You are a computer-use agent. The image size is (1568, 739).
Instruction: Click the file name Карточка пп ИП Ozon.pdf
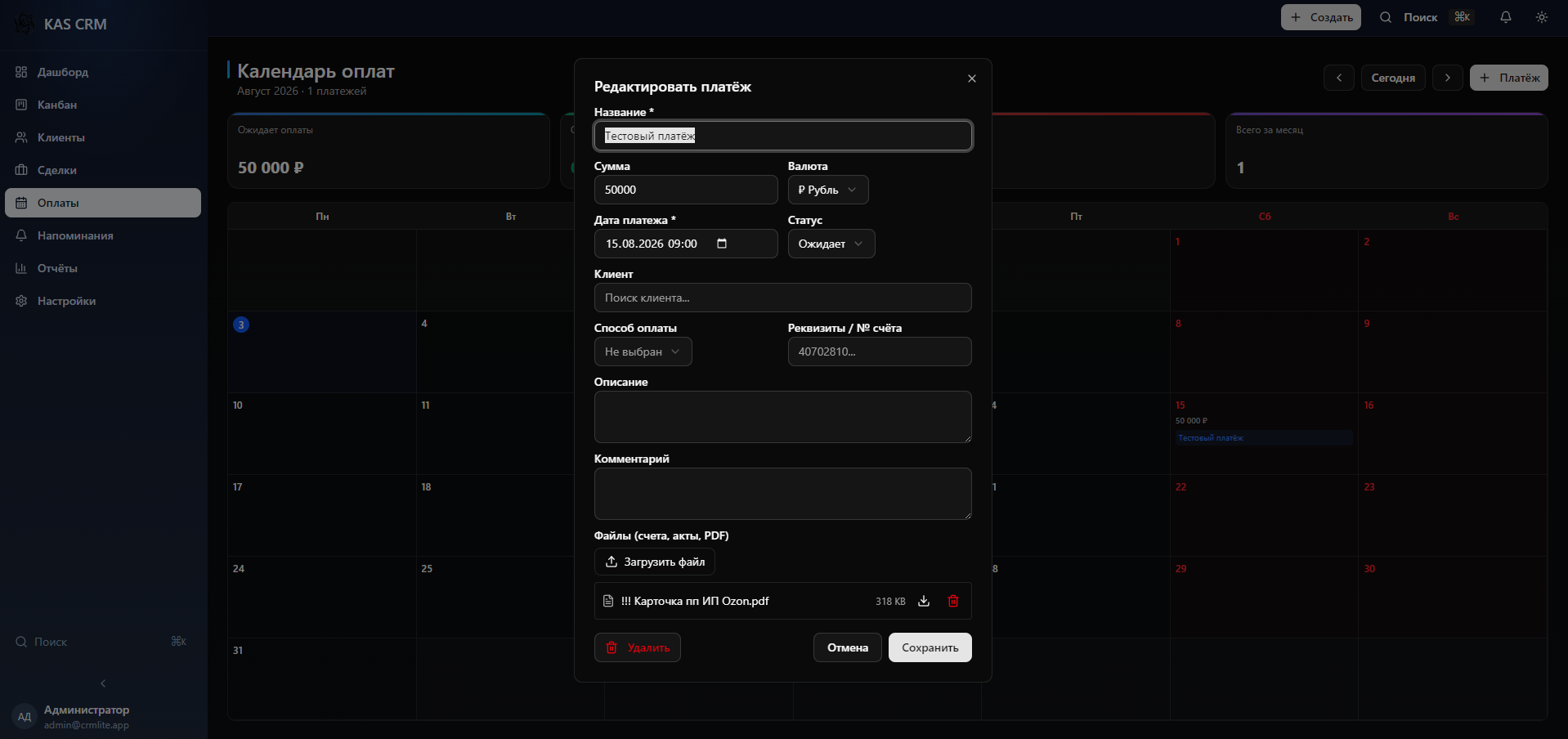pyautogui.click(x=695, y=601)
